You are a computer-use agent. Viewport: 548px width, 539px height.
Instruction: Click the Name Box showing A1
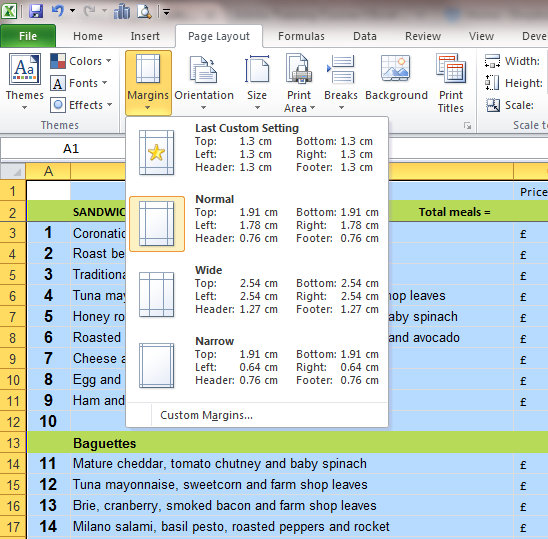click(63, 149)
